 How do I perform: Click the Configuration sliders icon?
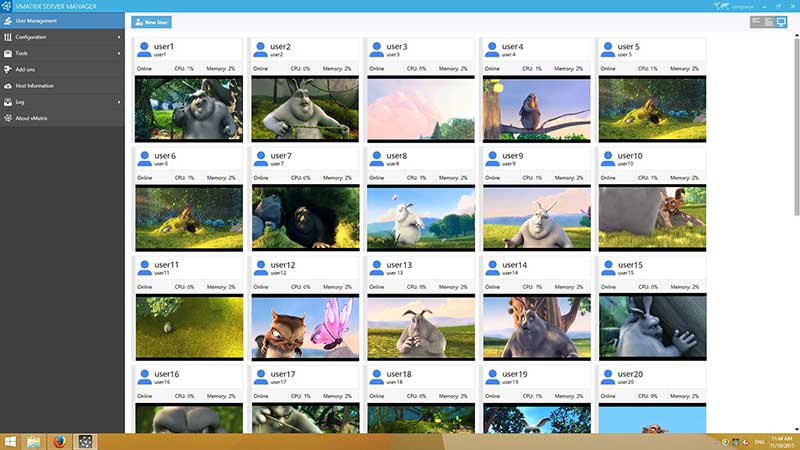8,37
